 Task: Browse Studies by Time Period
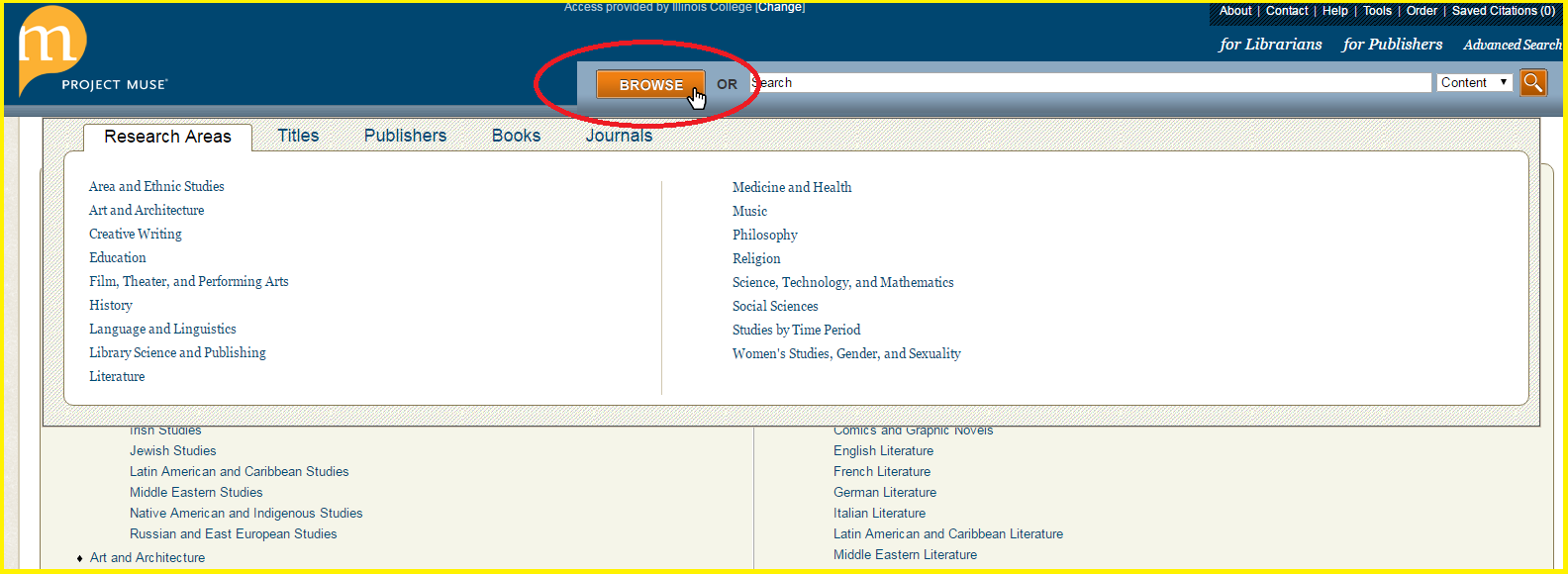[x=796, y=330]
